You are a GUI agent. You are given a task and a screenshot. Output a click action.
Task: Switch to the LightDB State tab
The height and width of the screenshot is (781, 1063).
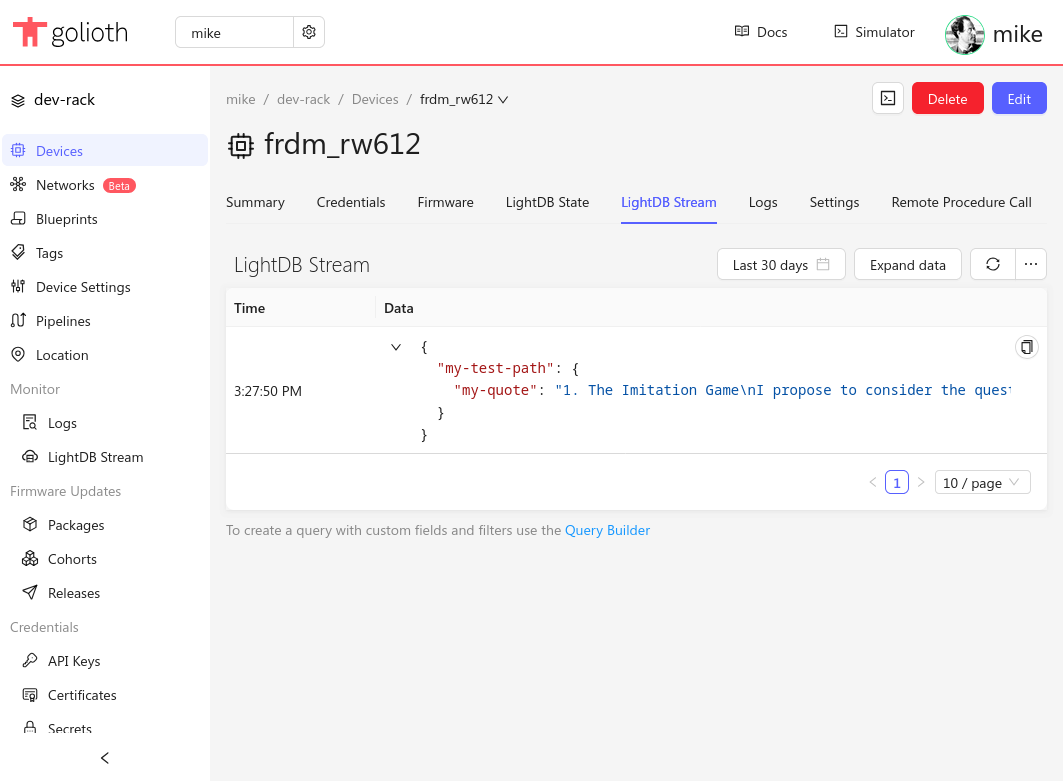coord(547,202)
